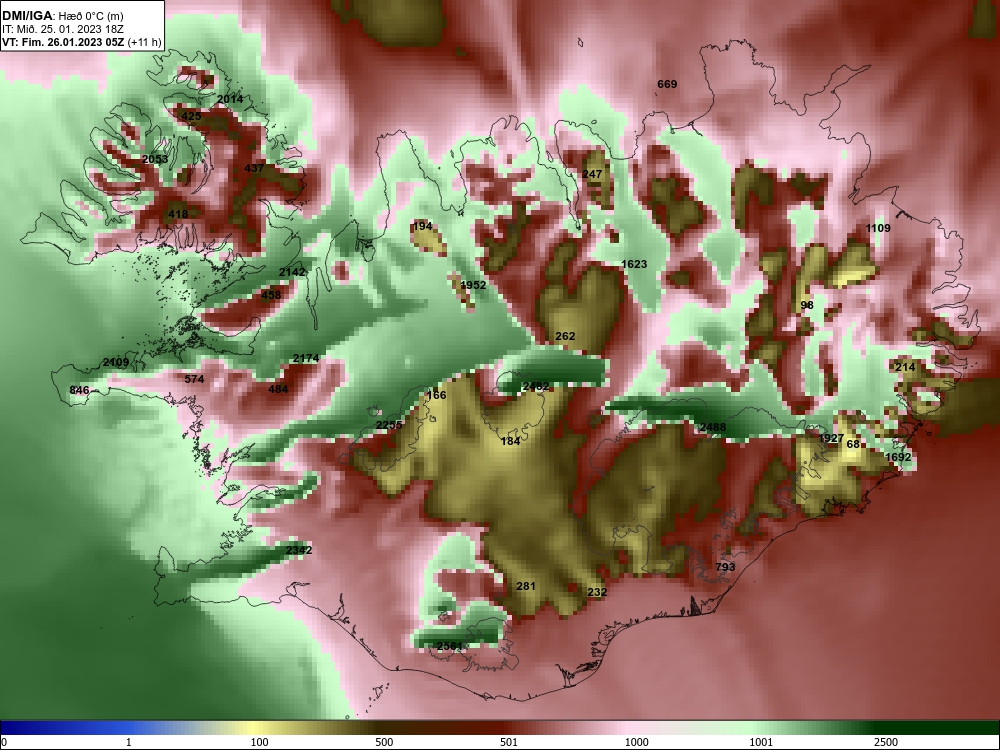Click the 98 value label
The height and width of the screenshot is (750, 1000).
[x=807, y=305]
